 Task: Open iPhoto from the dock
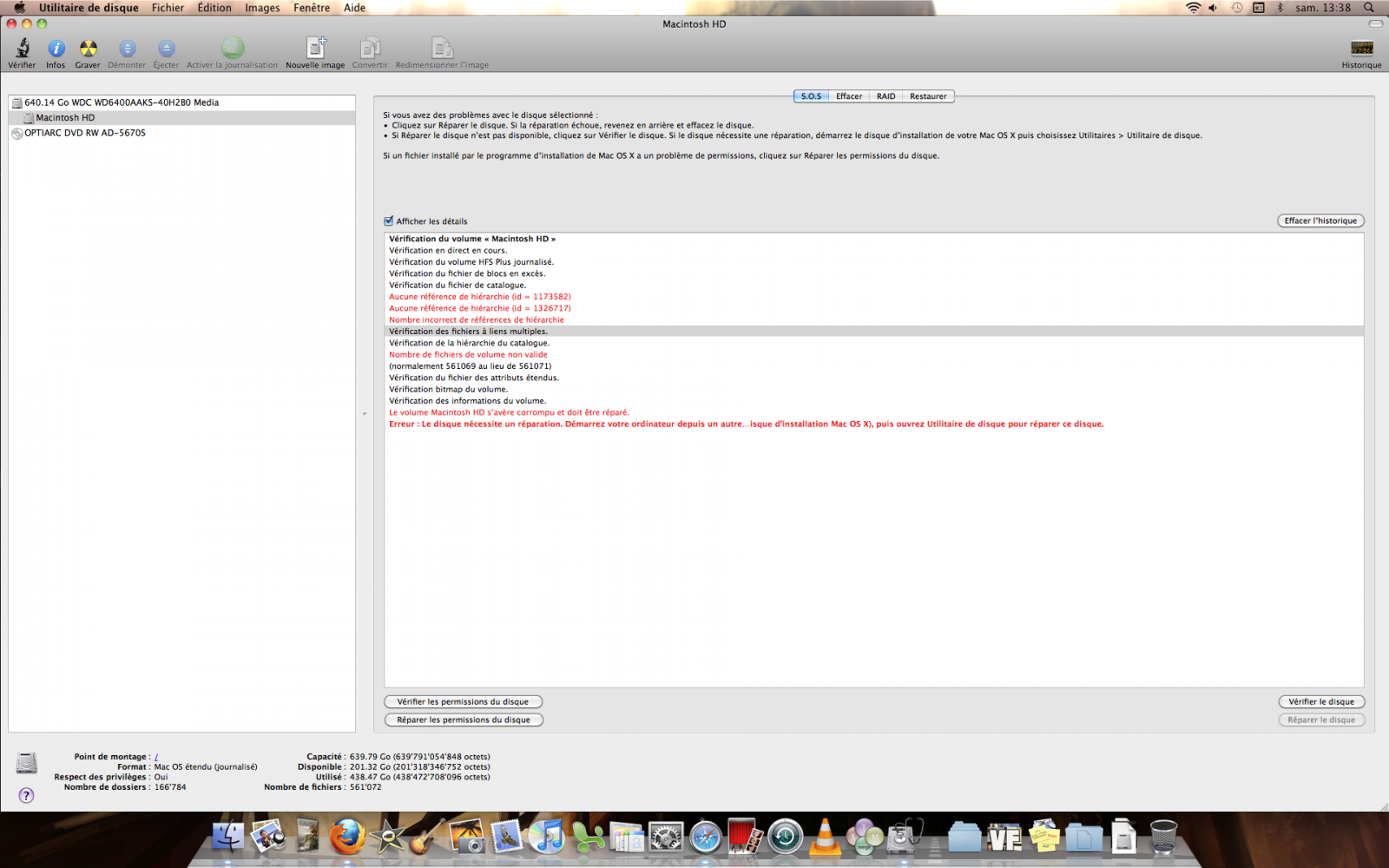point(467,838)
